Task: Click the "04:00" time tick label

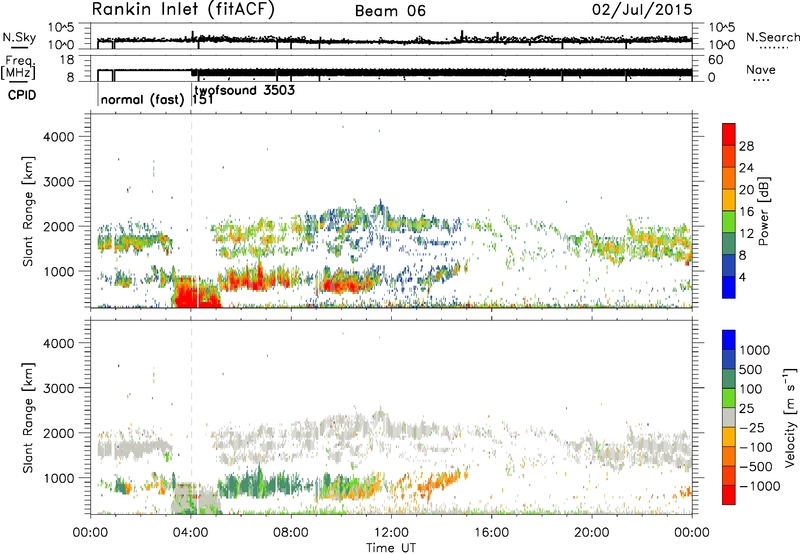Action: (191, 533)
